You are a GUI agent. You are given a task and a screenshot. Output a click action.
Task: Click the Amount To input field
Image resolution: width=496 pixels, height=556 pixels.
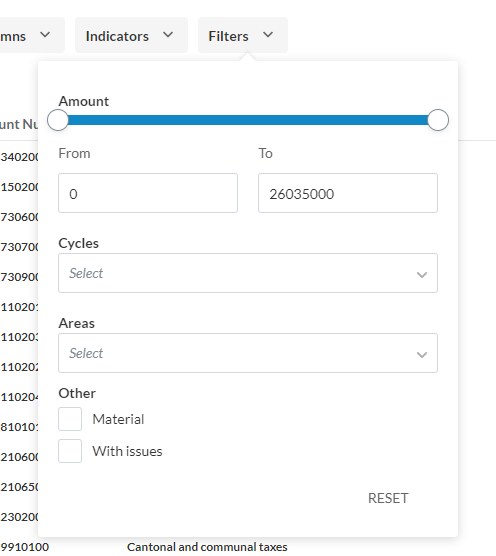click(x=348, y=193)
